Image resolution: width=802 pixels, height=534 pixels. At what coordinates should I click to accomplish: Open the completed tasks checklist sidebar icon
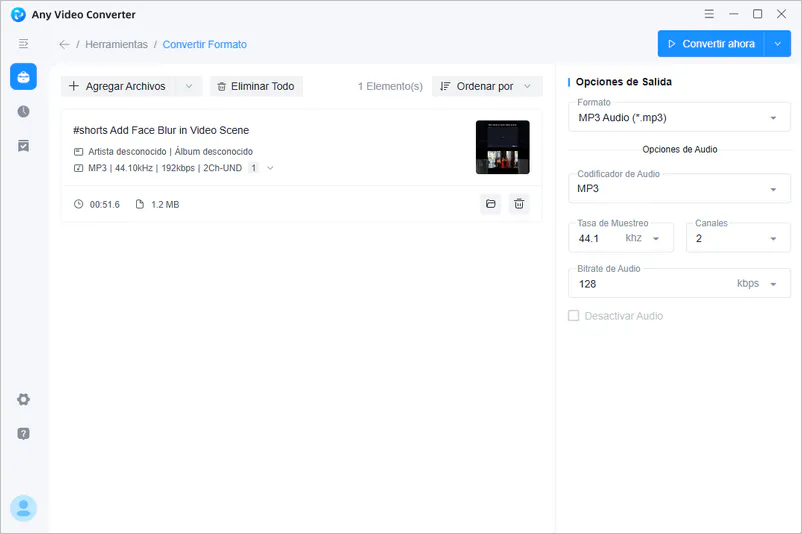[x=24, y=146]
